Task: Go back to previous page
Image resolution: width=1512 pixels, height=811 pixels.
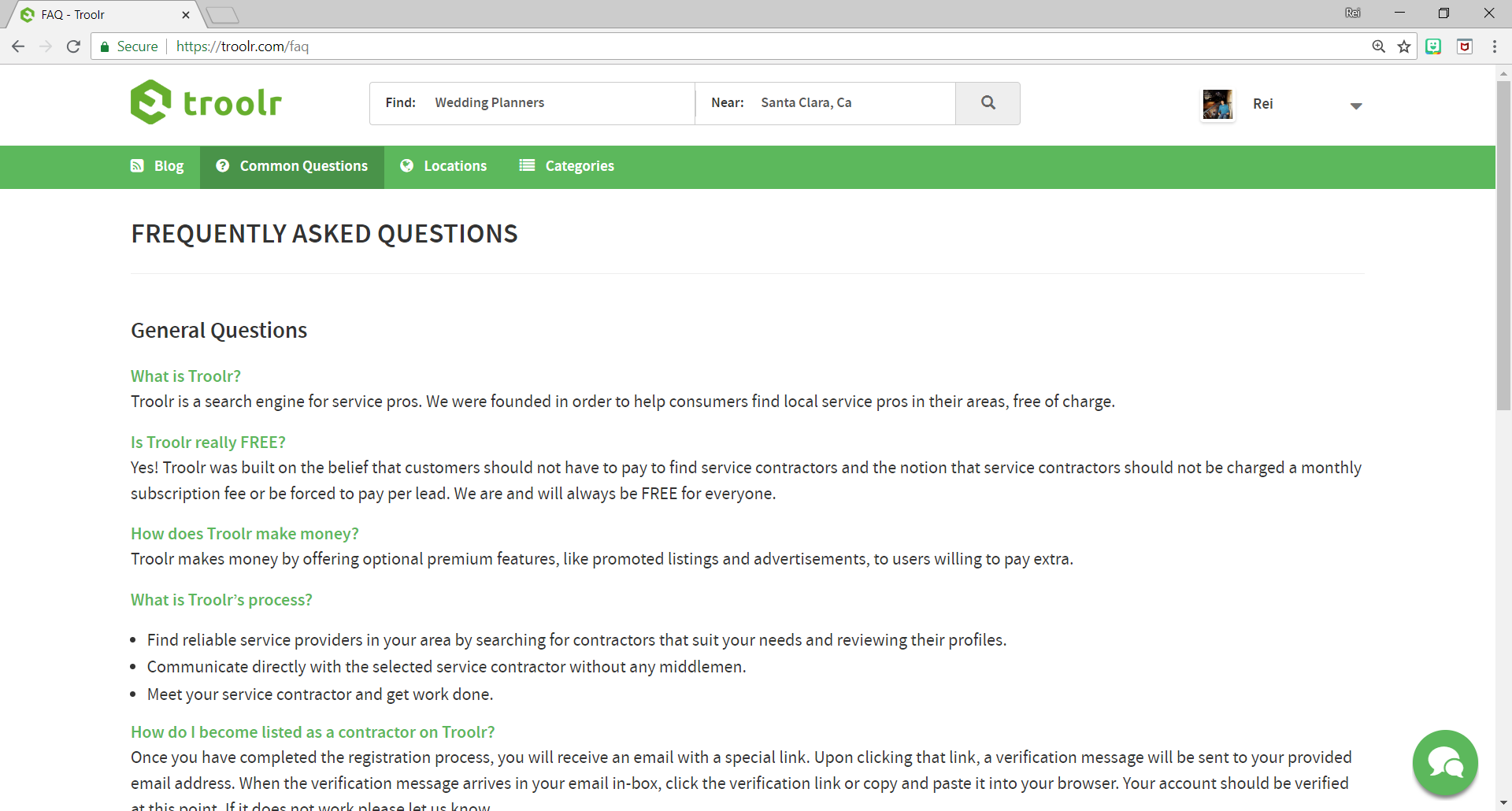Action: [18, 46]
